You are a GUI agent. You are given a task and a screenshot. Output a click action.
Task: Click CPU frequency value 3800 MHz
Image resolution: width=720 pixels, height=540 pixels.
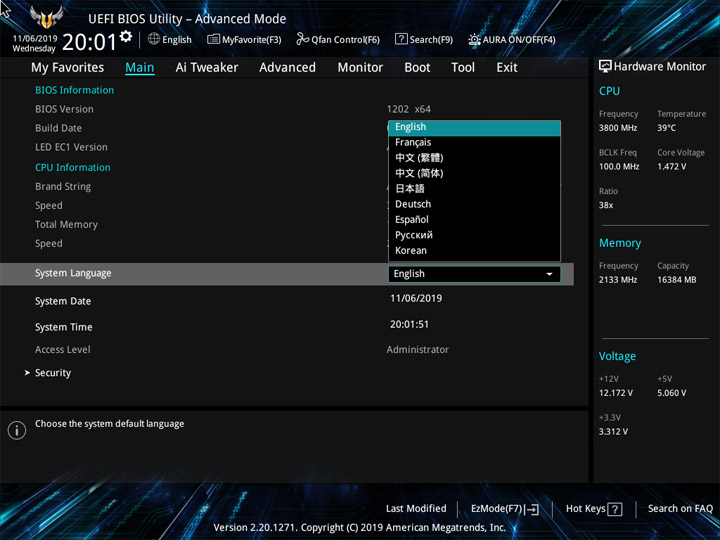(x=618, y=128)
